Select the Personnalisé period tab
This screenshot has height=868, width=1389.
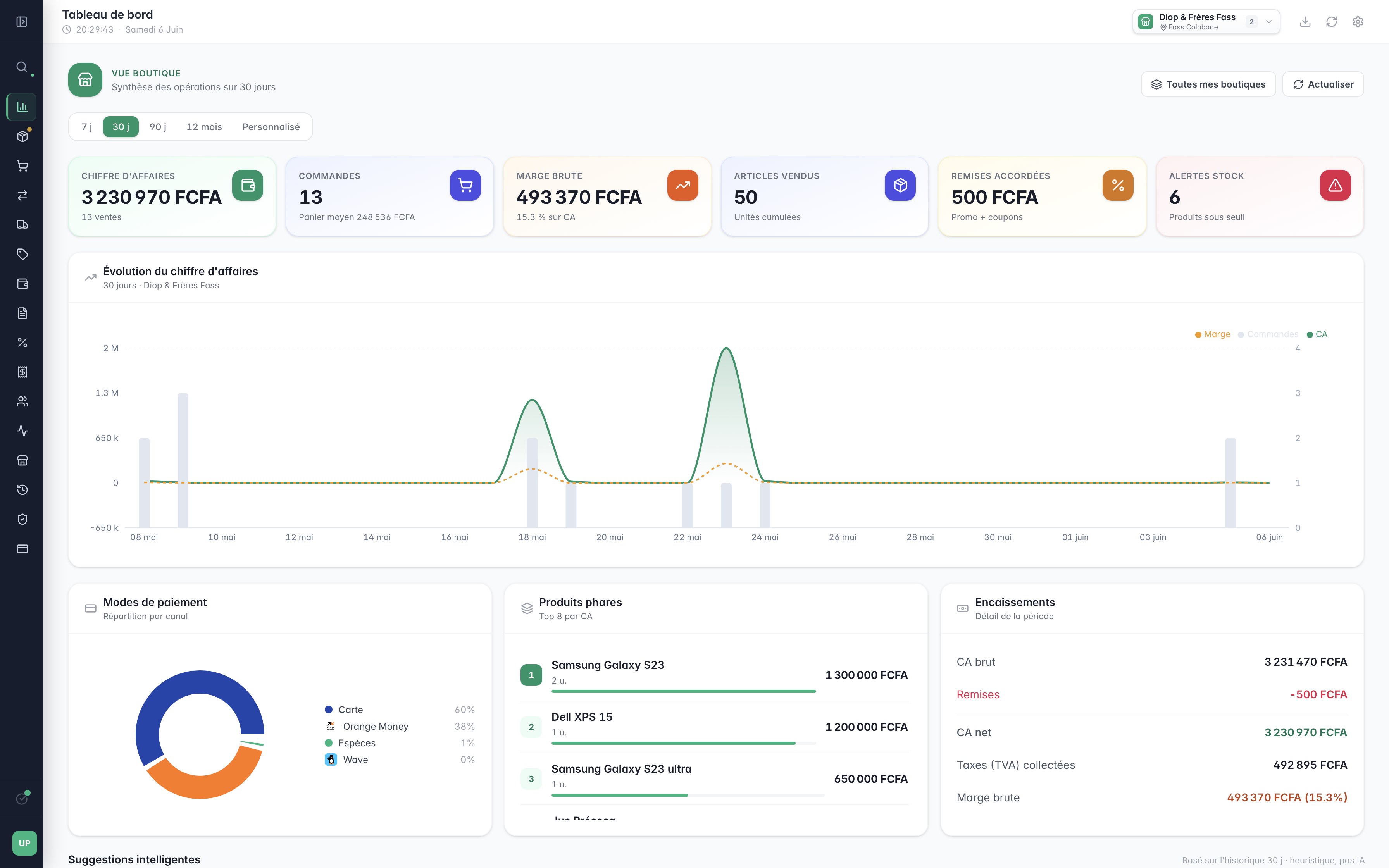tap(271, 127)
